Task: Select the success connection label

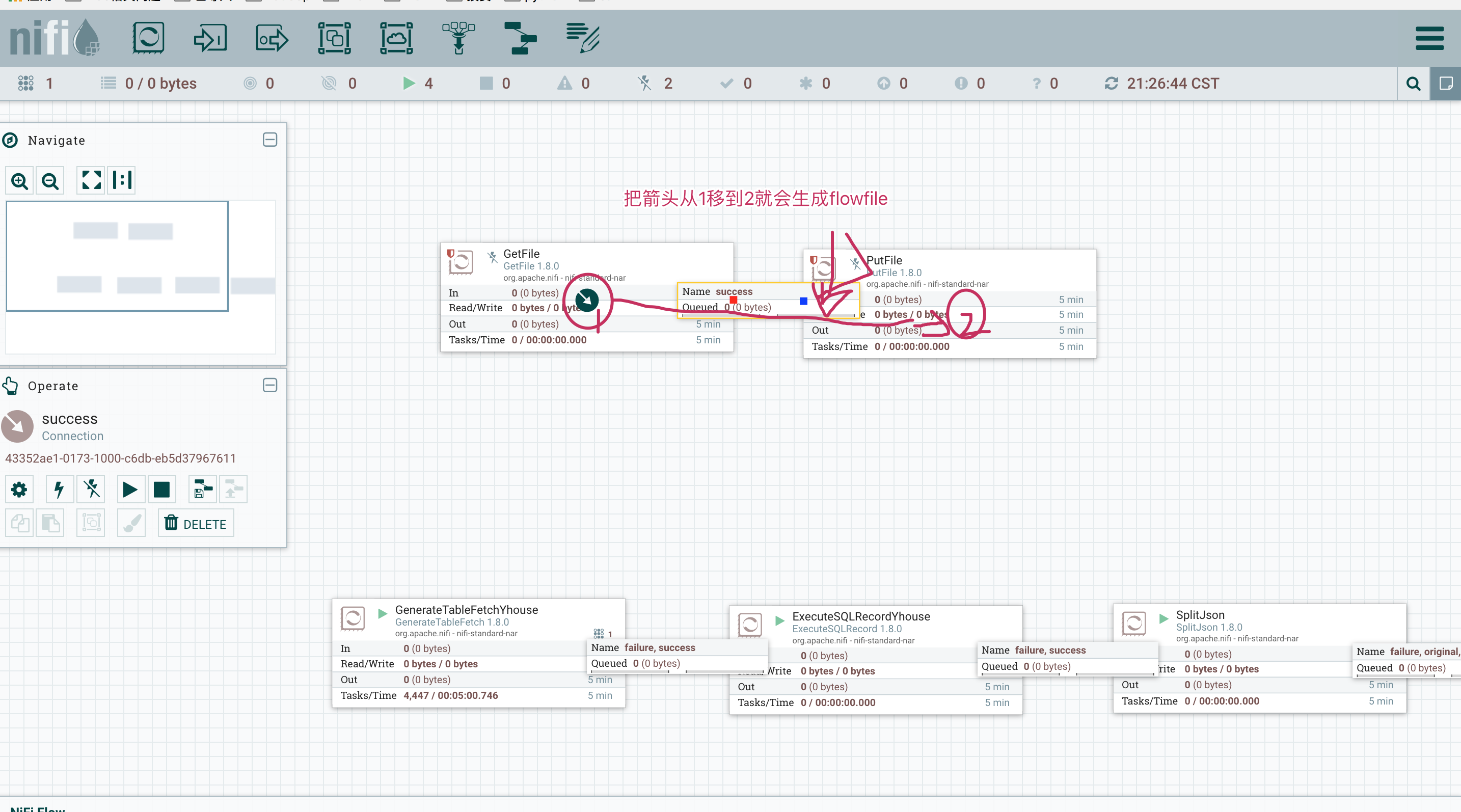Action: 768,300
